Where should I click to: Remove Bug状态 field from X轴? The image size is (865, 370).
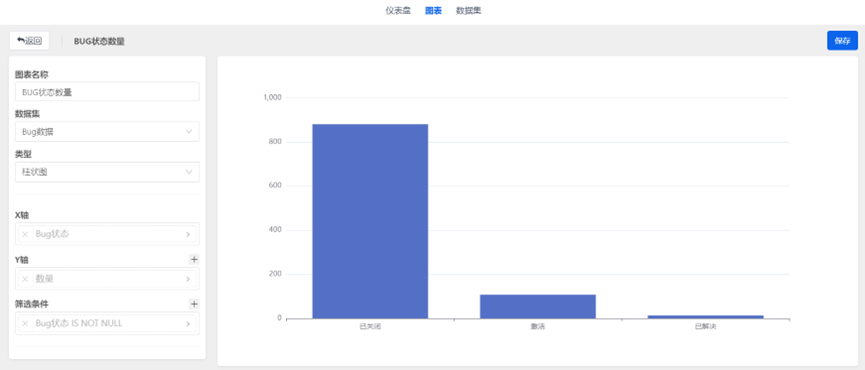(25, 234)
